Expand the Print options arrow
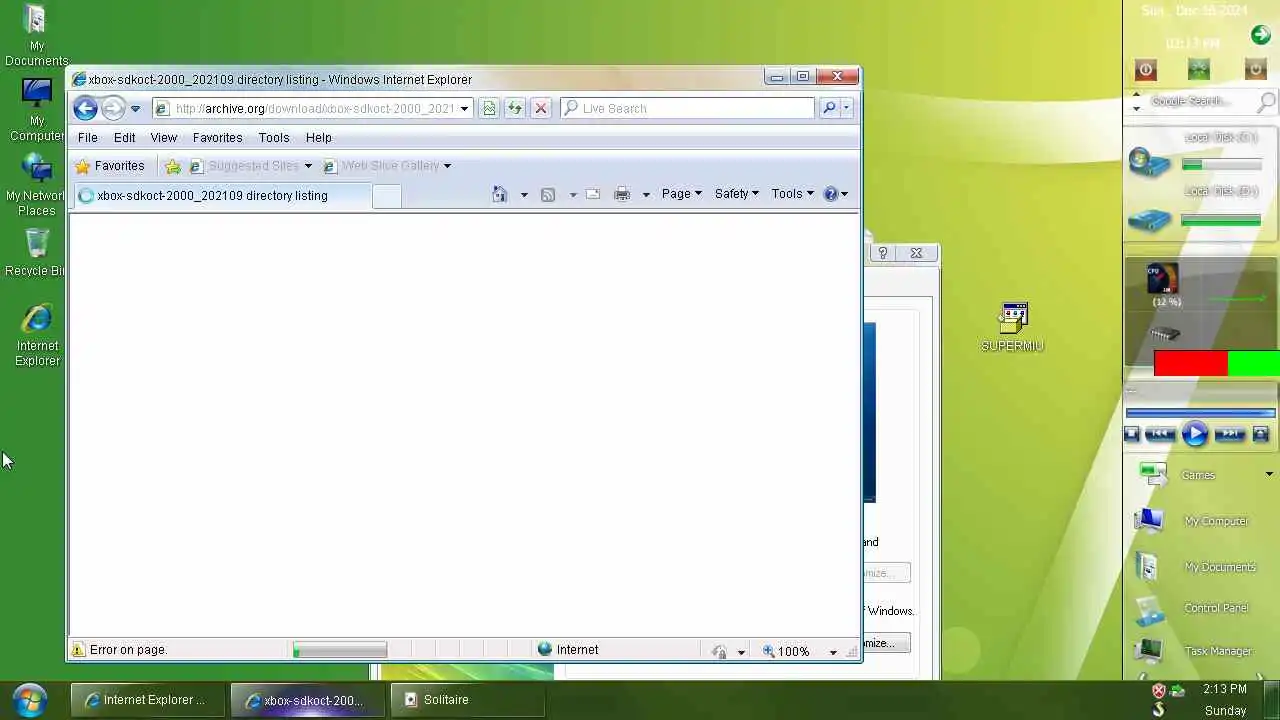This screenshot has width=1280, height=720. coord(646,195)
